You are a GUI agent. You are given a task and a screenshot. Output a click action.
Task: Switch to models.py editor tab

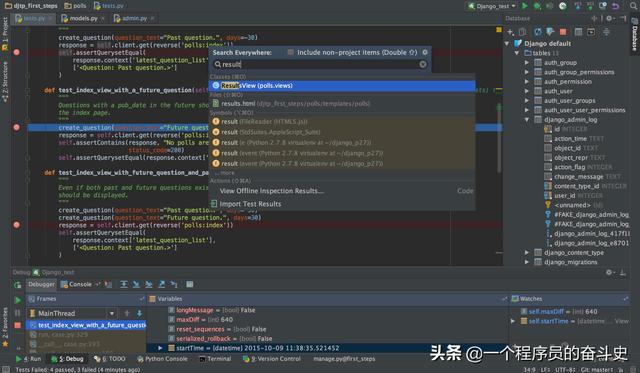83,18
